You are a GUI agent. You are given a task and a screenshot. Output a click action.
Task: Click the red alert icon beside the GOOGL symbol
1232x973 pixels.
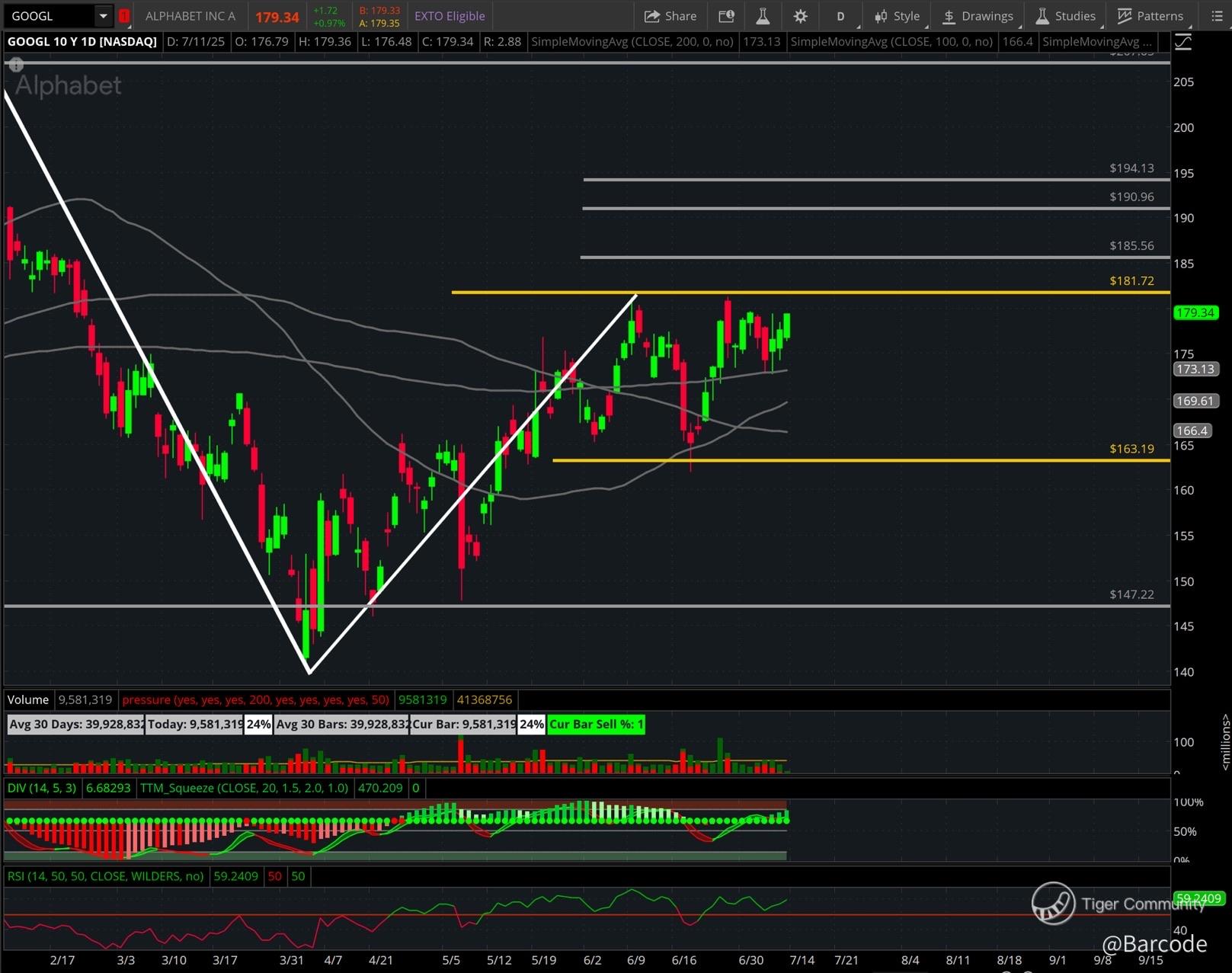click(124, 16)
